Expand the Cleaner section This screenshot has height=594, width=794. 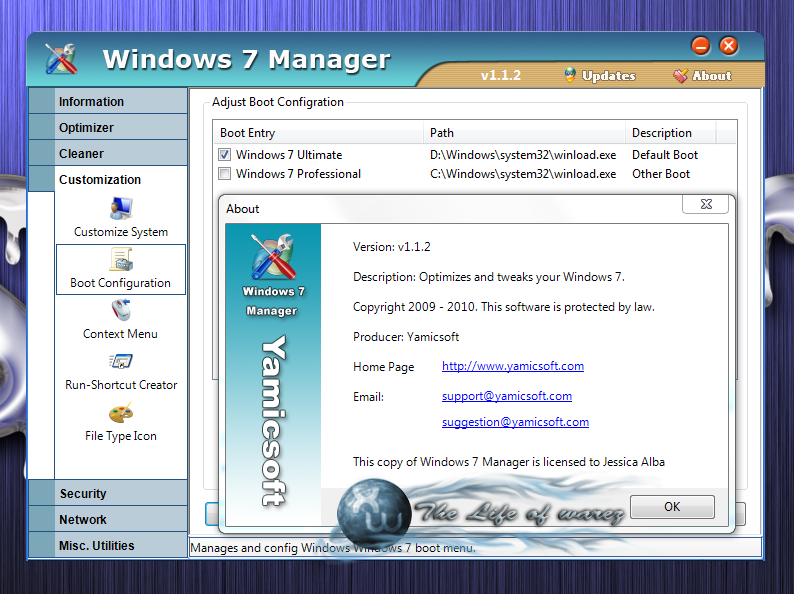(108, 153)
